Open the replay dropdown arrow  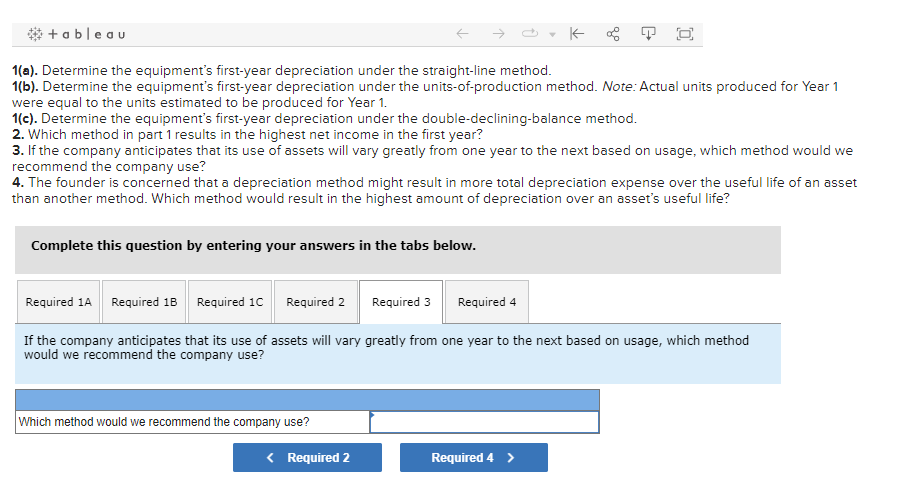pos(552,34)
